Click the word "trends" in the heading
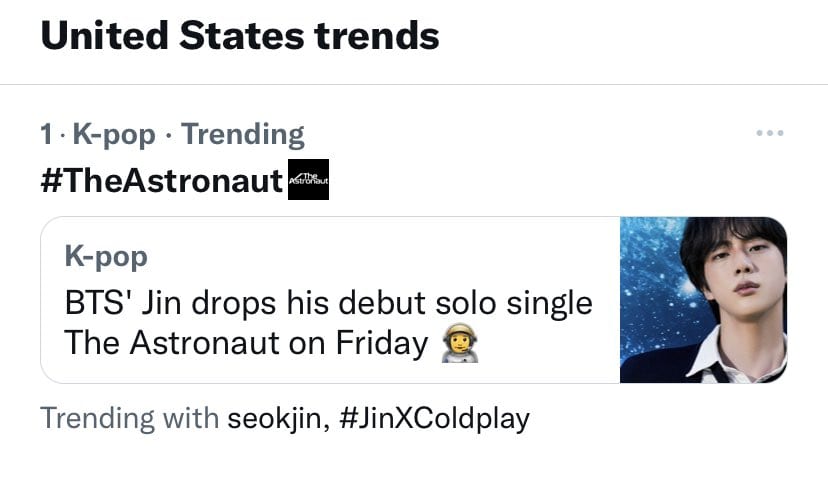 point(376,37)
